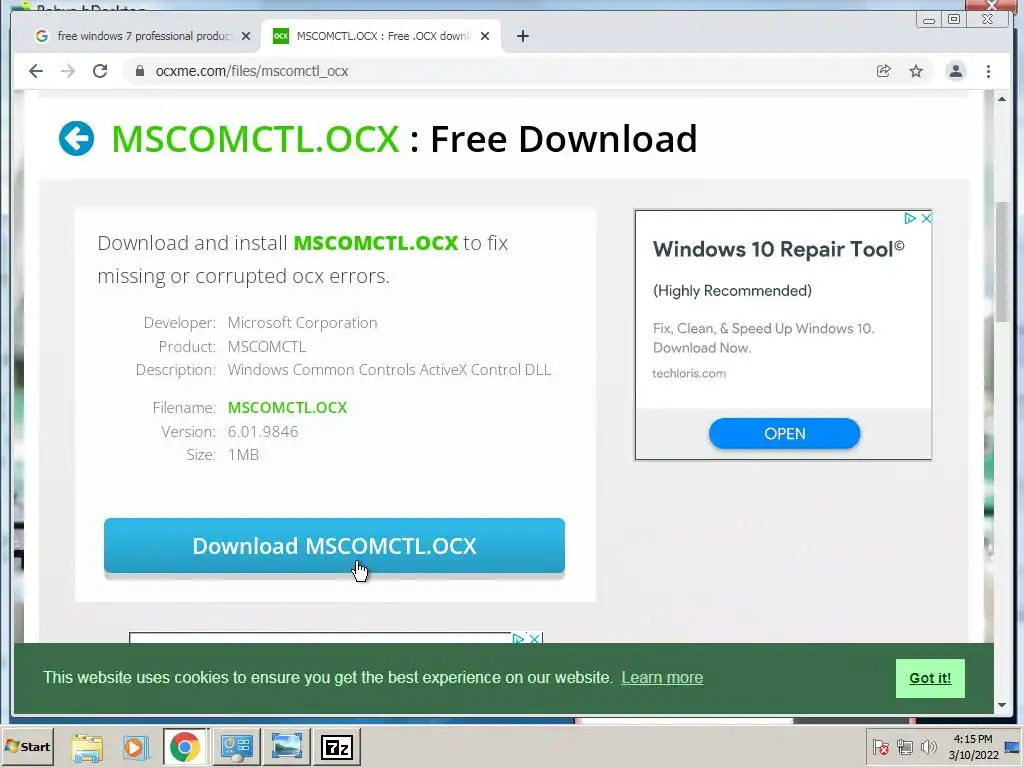The width and height of the screenshot is (1024, 768).
Task: Close the free windows 7 professional tab
Action: (246, 36)
